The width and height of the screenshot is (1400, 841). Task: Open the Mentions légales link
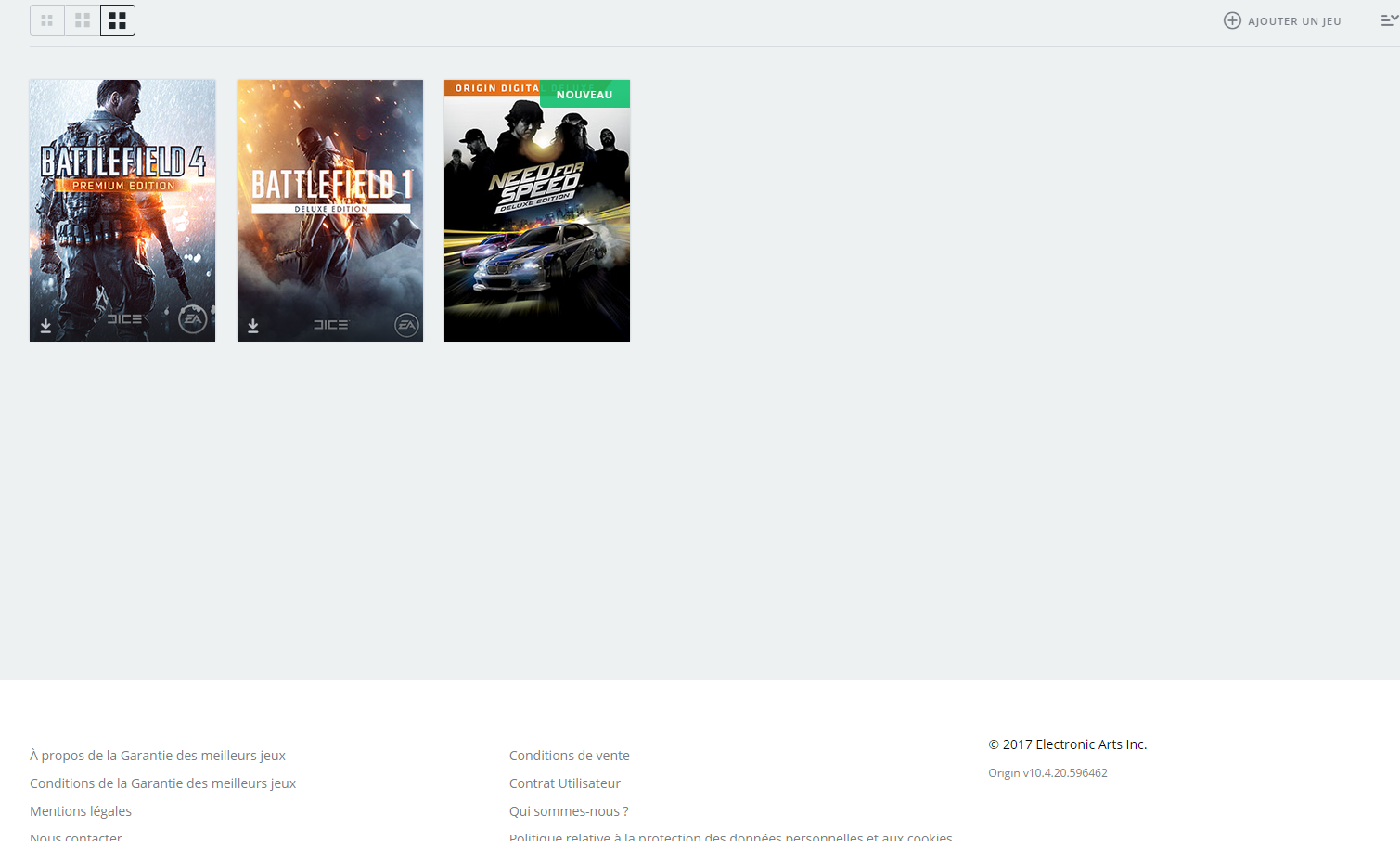tap(81, 811)
